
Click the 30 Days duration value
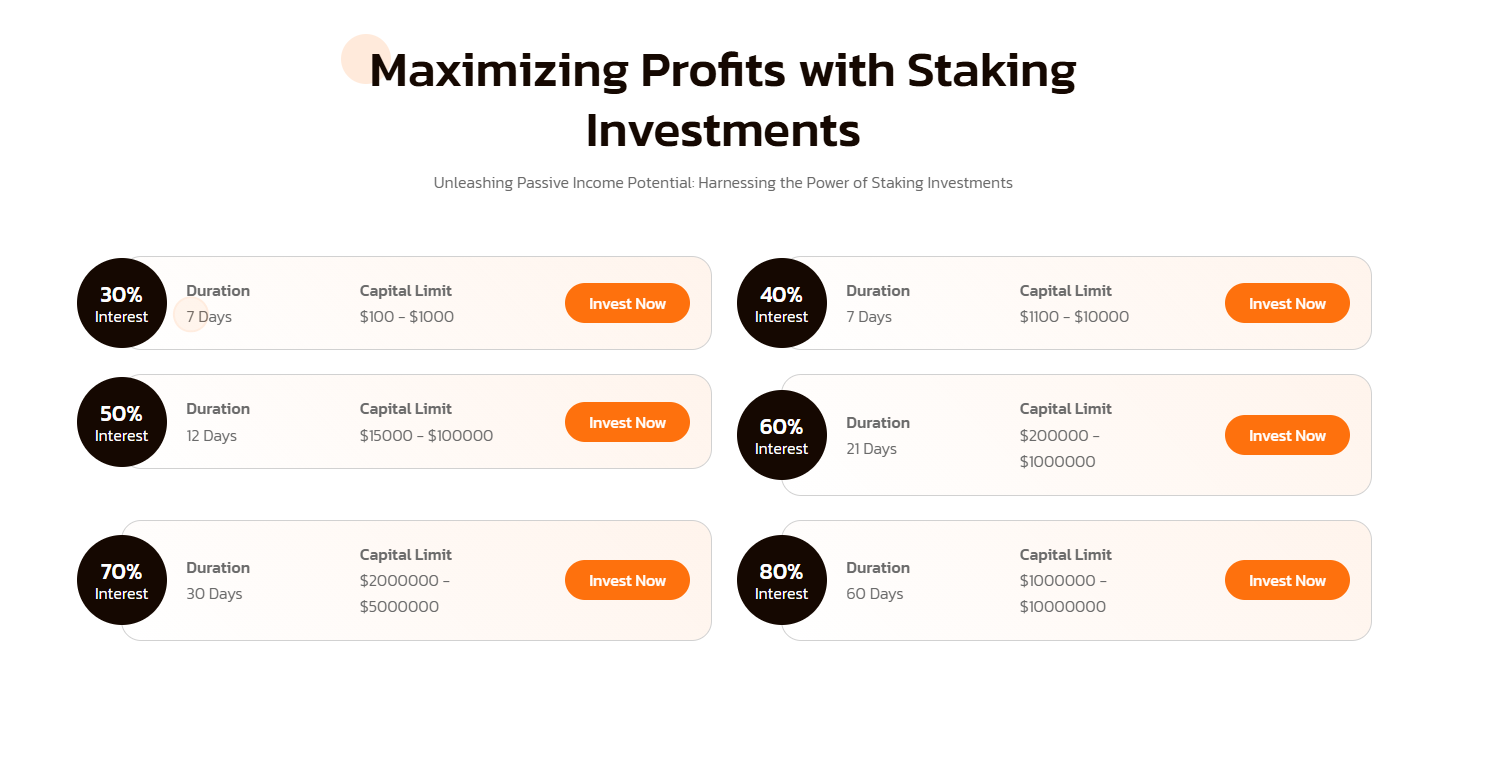point(214,594)
